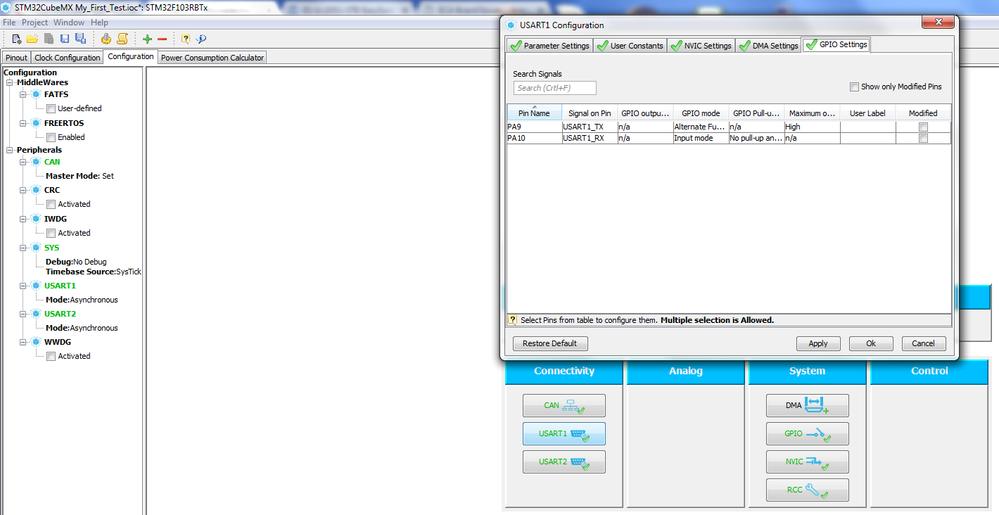Click the Ok button

(x=871, y=344)
